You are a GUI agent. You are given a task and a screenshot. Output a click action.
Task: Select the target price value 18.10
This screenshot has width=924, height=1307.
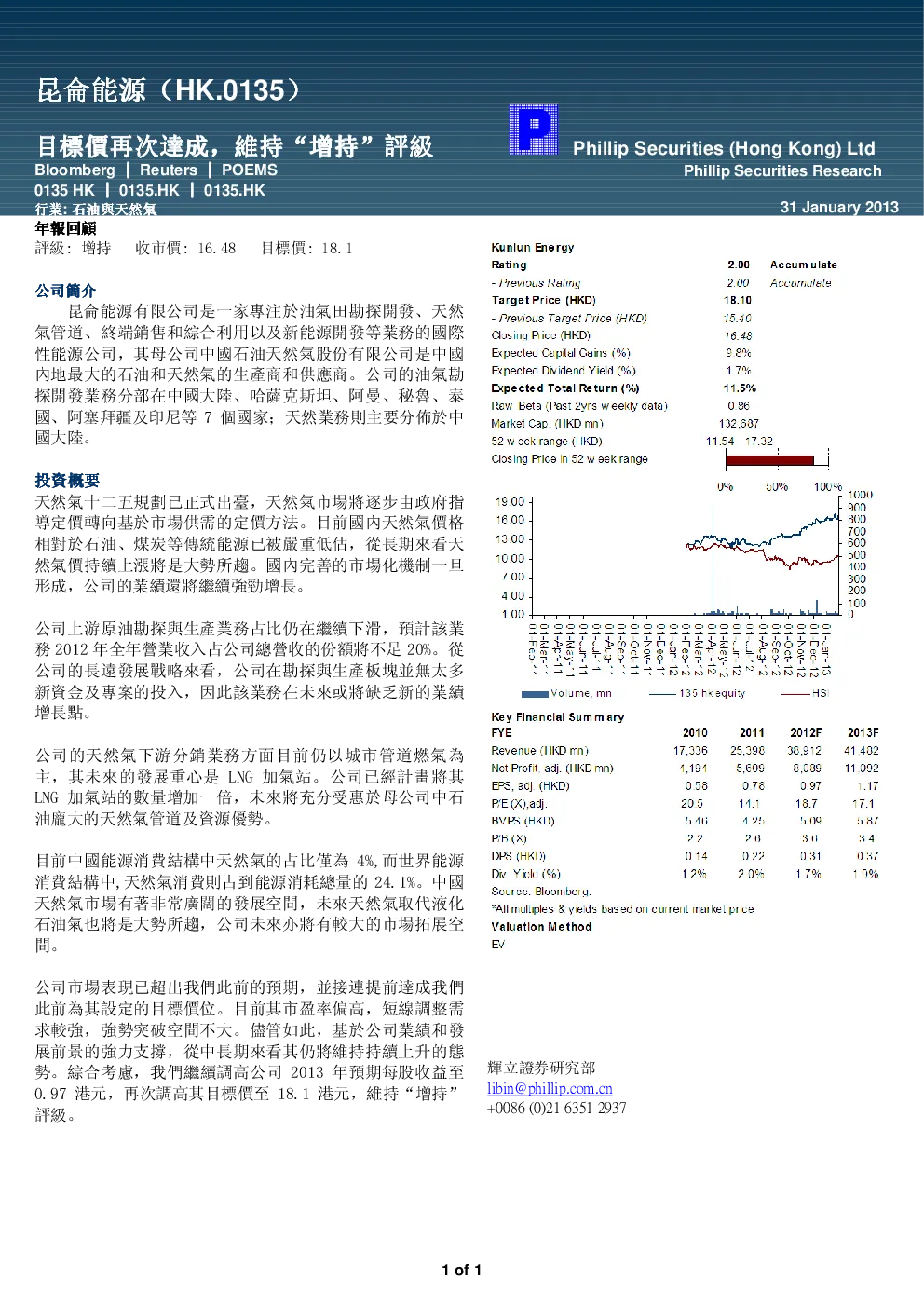738,300
